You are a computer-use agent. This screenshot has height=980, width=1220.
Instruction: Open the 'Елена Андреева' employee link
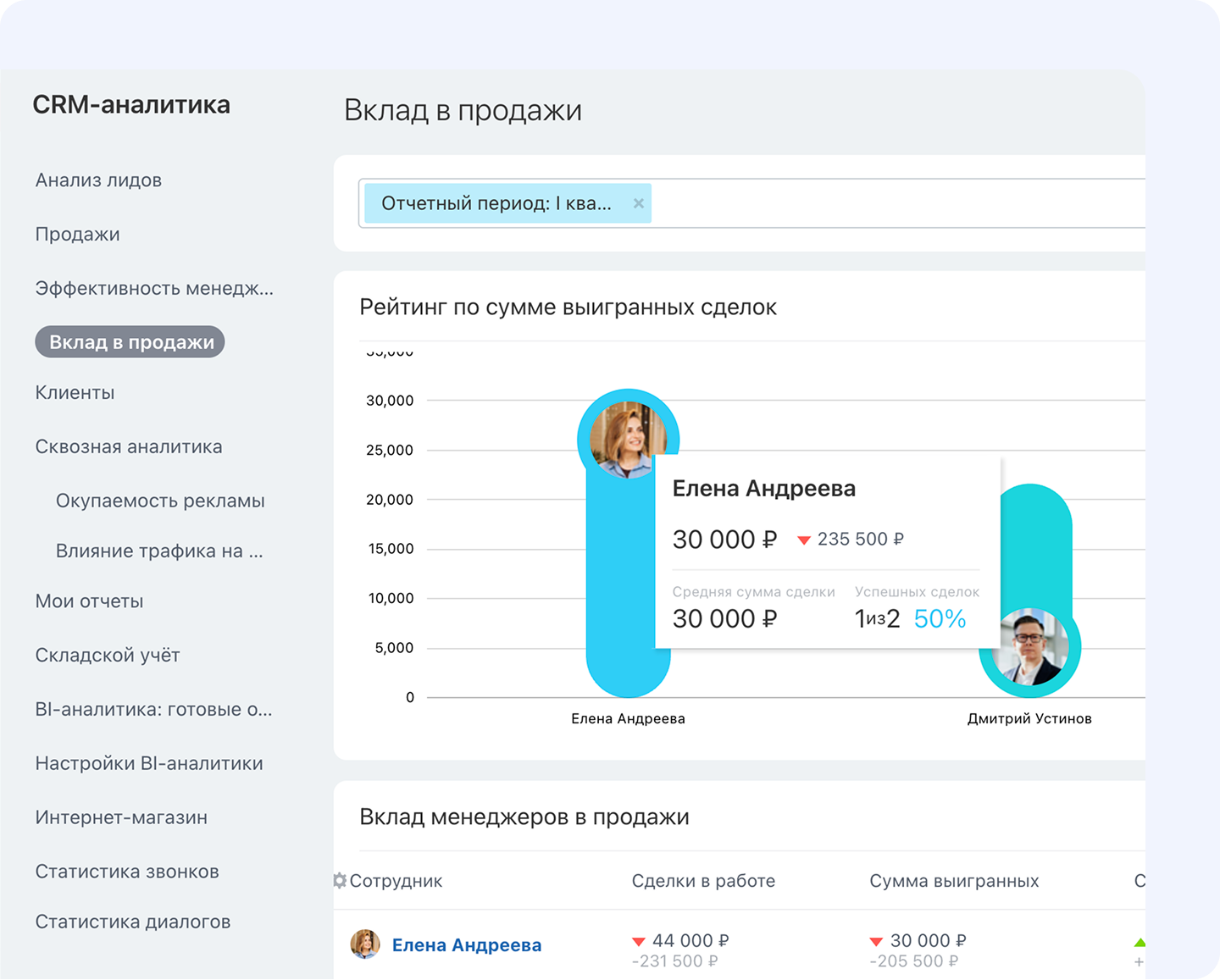coord(467,944)
